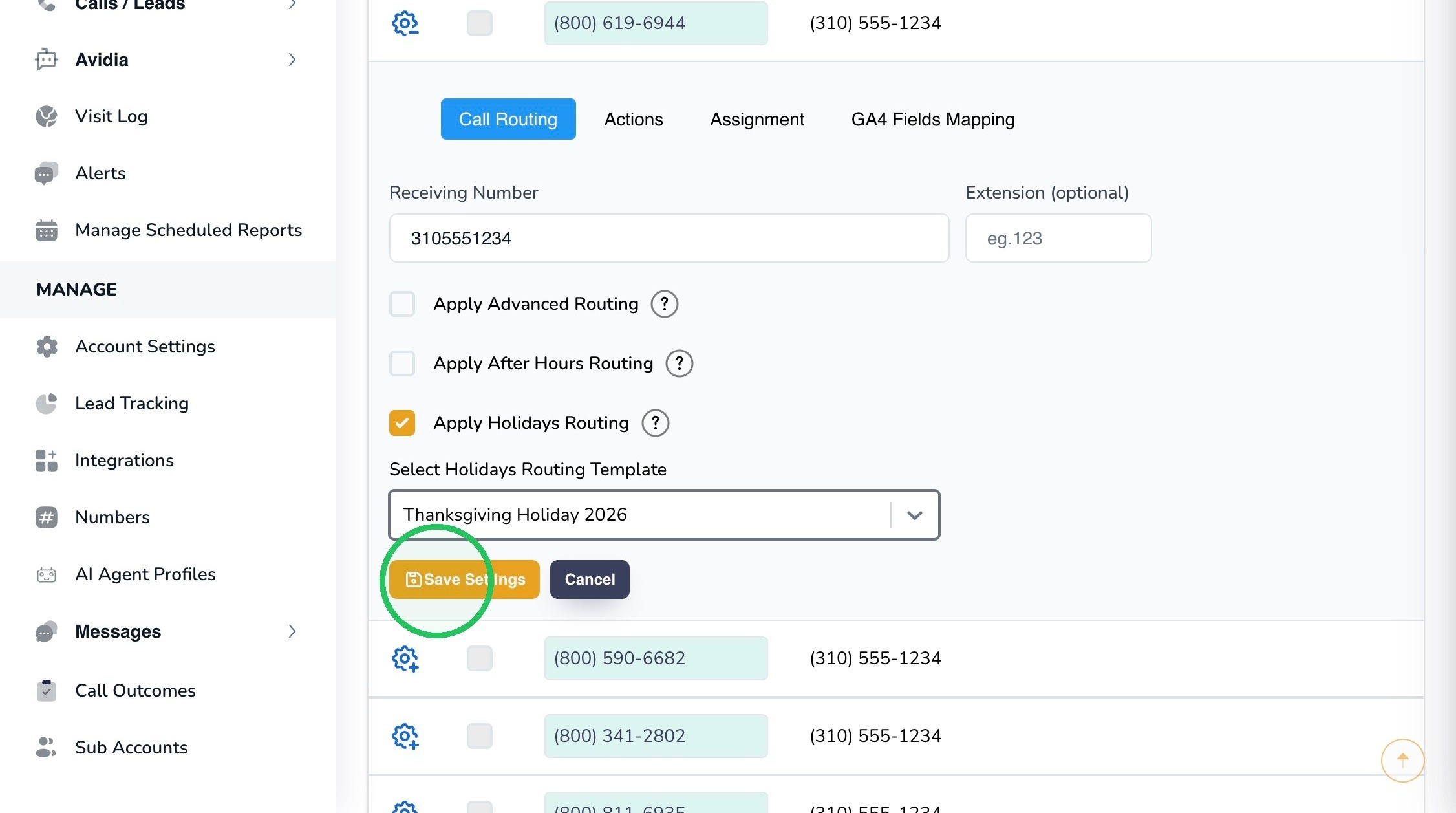
Task: Click the Messages bubble icon
Action: (x=46, y=631)
